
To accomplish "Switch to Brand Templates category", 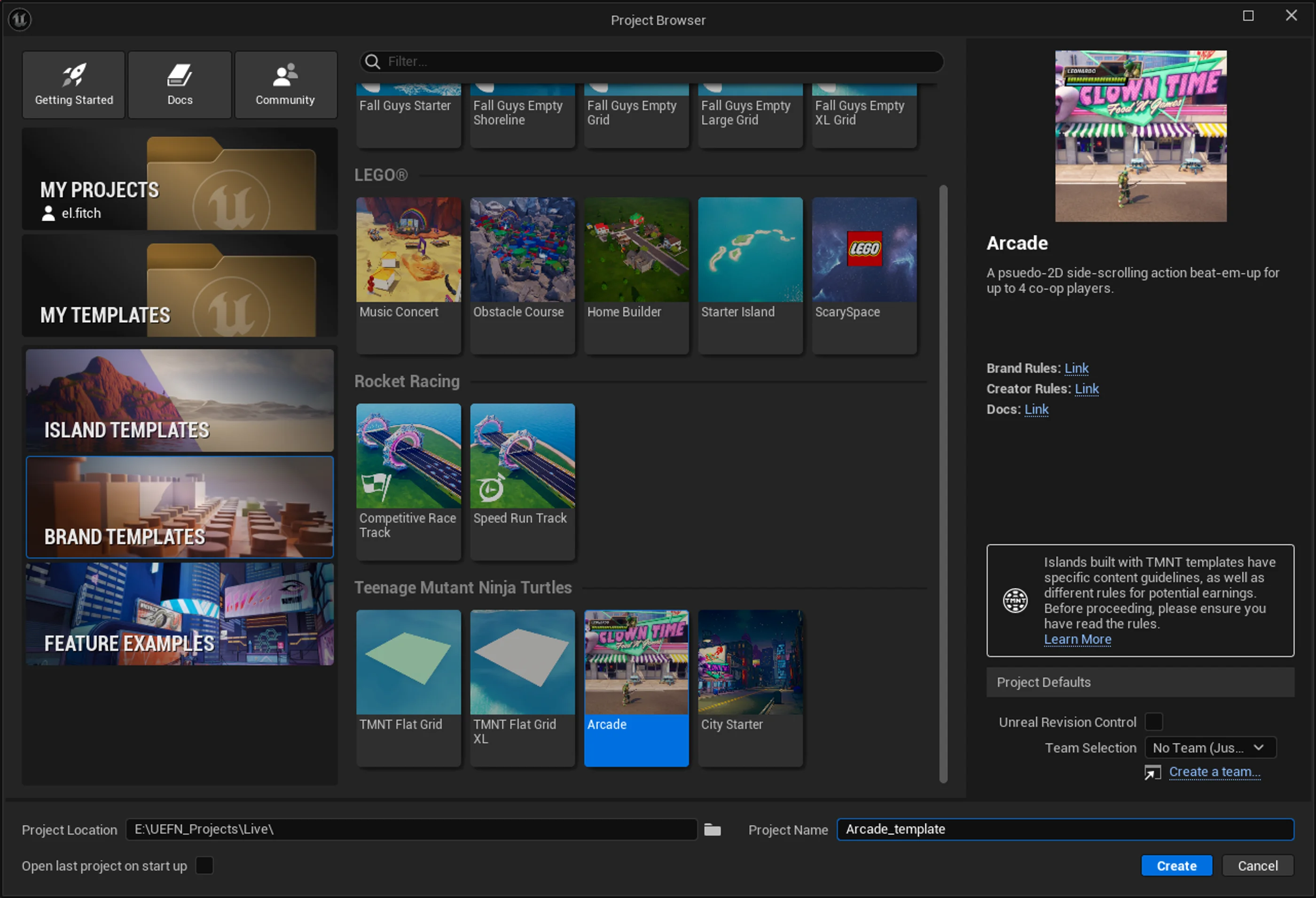I will pyautogui.click(x=180, y=508).
